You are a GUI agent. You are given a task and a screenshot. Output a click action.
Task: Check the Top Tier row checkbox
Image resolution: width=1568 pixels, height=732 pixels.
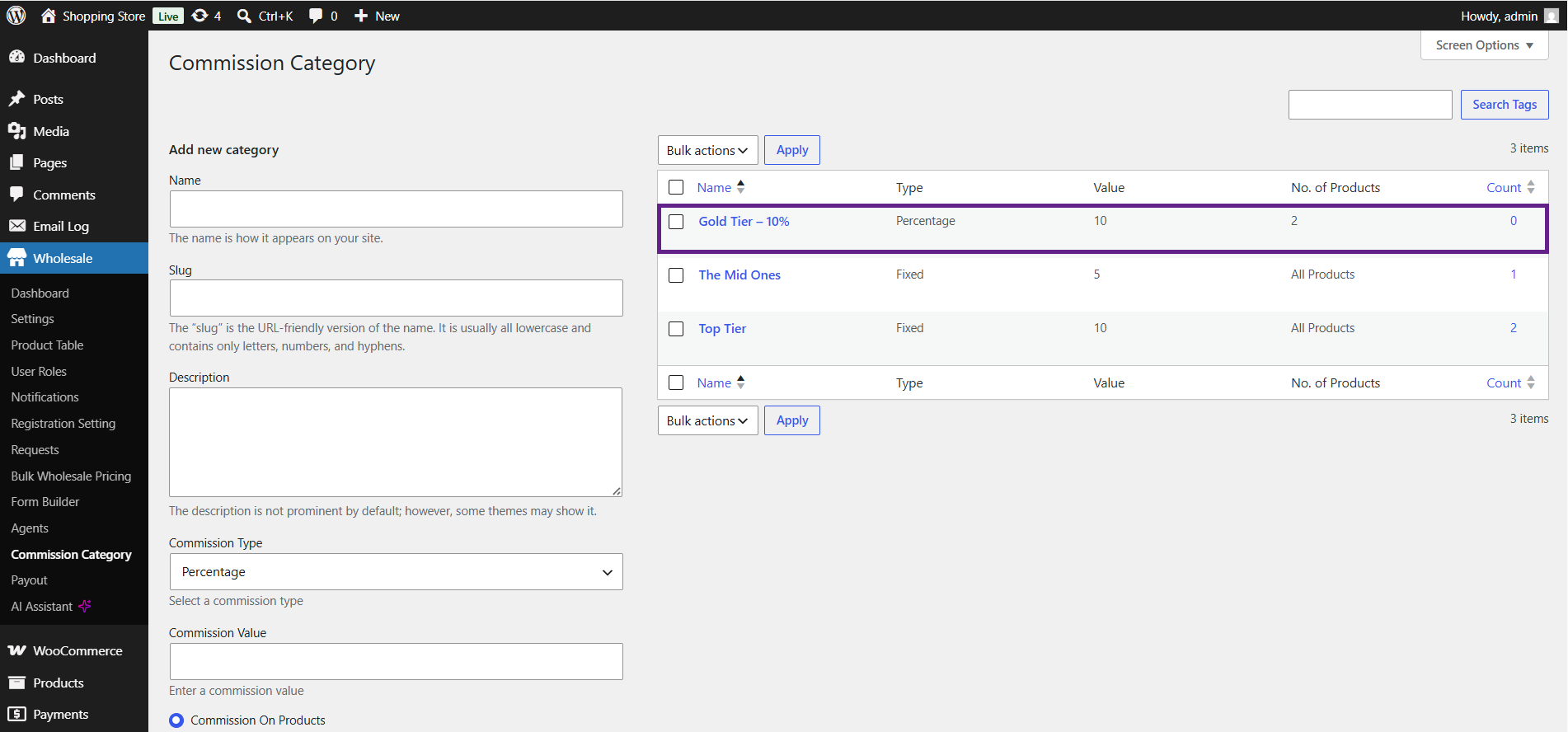point(676,329)
